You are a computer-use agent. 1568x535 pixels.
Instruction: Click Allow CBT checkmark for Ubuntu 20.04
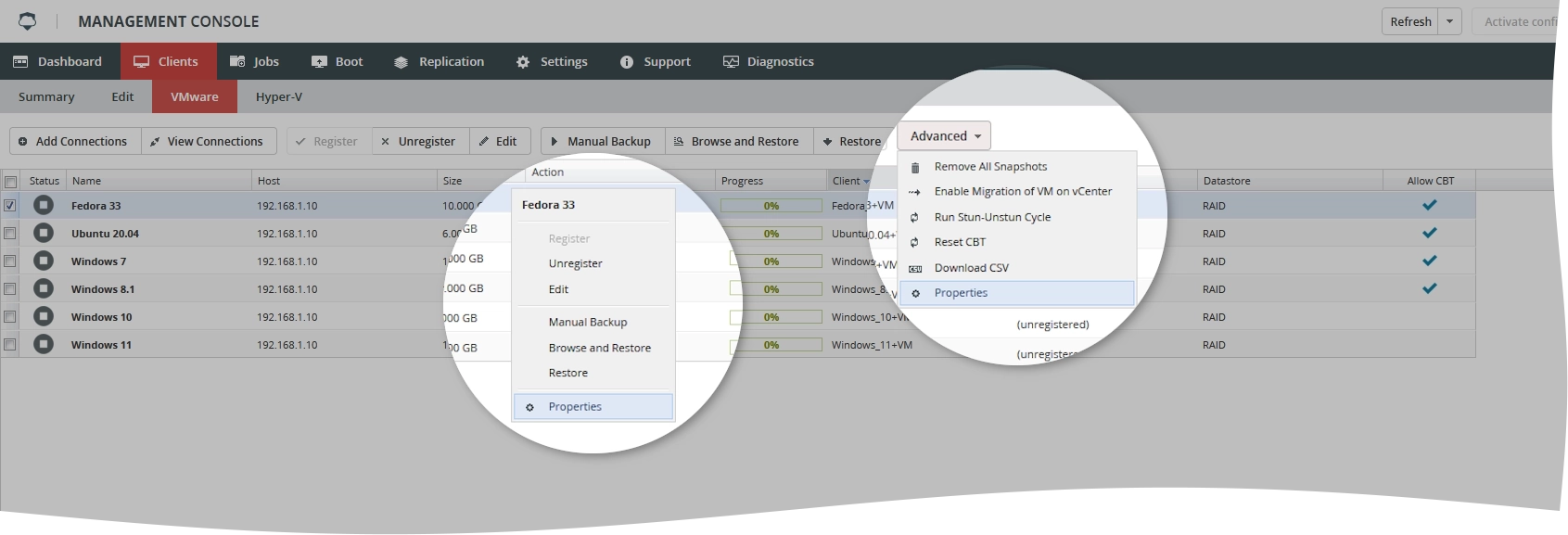[1430, 233]
